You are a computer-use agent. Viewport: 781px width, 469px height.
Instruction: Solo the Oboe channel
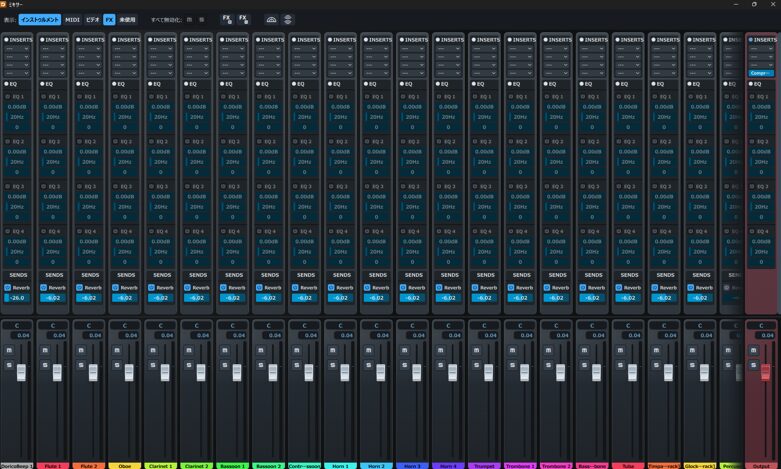coord(116,365)
